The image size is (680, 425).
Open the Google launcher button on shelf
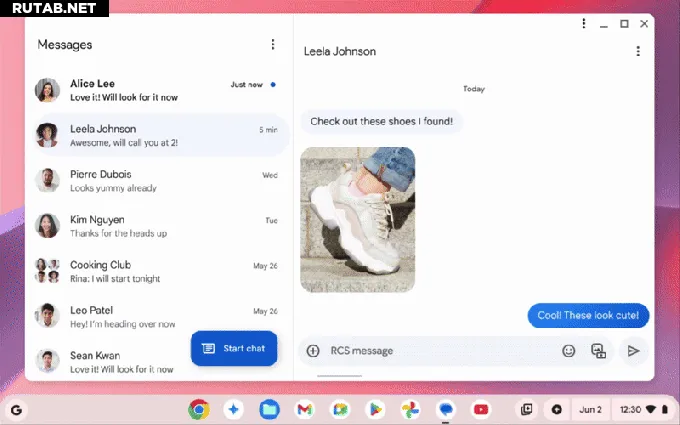pyautogui.click(x=16, y=410)
